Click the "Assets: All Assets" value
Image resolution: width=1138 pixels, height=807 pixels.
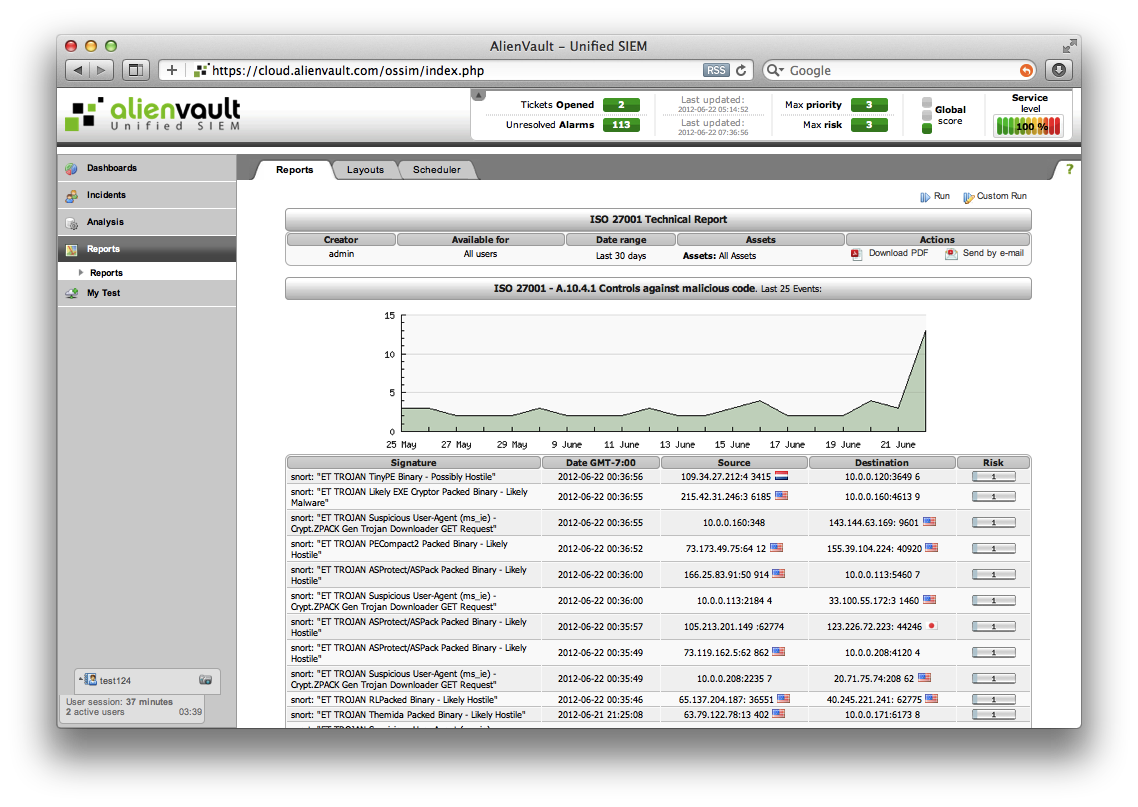tap(719, 256)
